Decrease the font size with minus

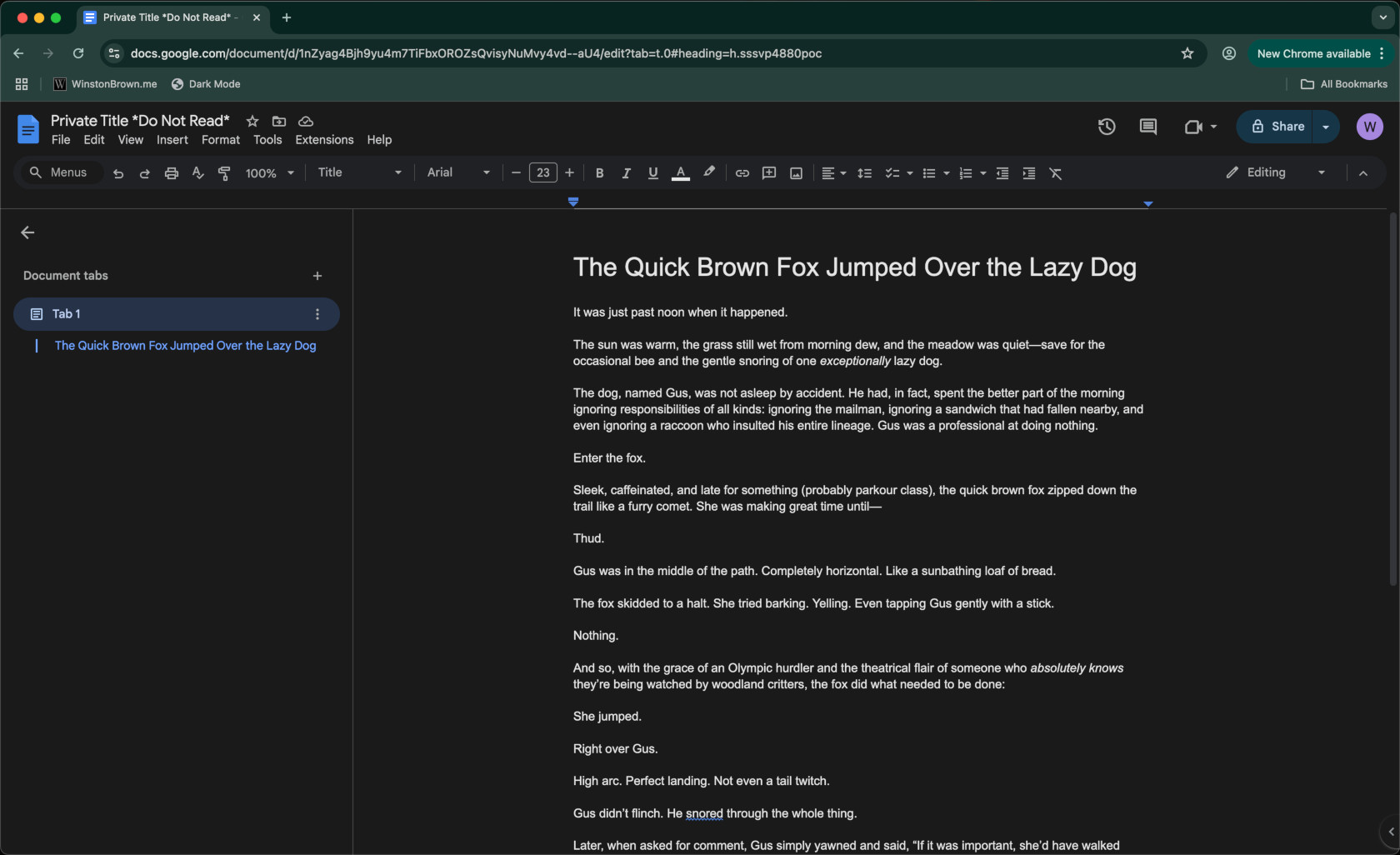point(516,172)
